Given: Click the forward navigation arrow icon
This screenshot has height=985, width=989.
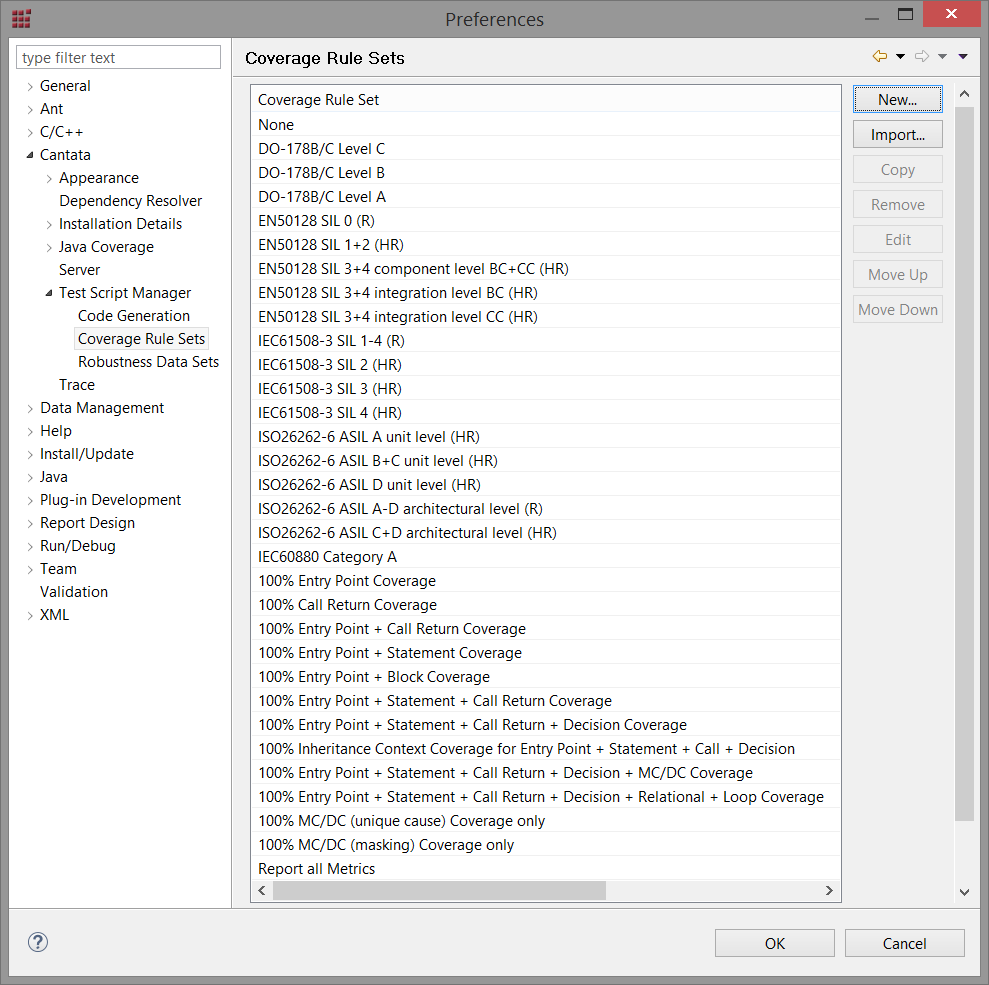Looking at the screenshot, I should coord(922,56).
